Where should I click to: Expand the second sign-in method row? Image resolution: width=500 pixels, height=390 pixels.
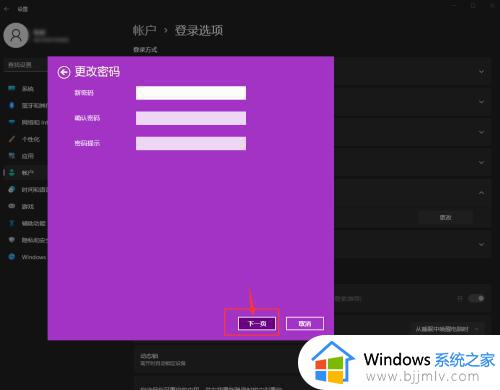481,101
